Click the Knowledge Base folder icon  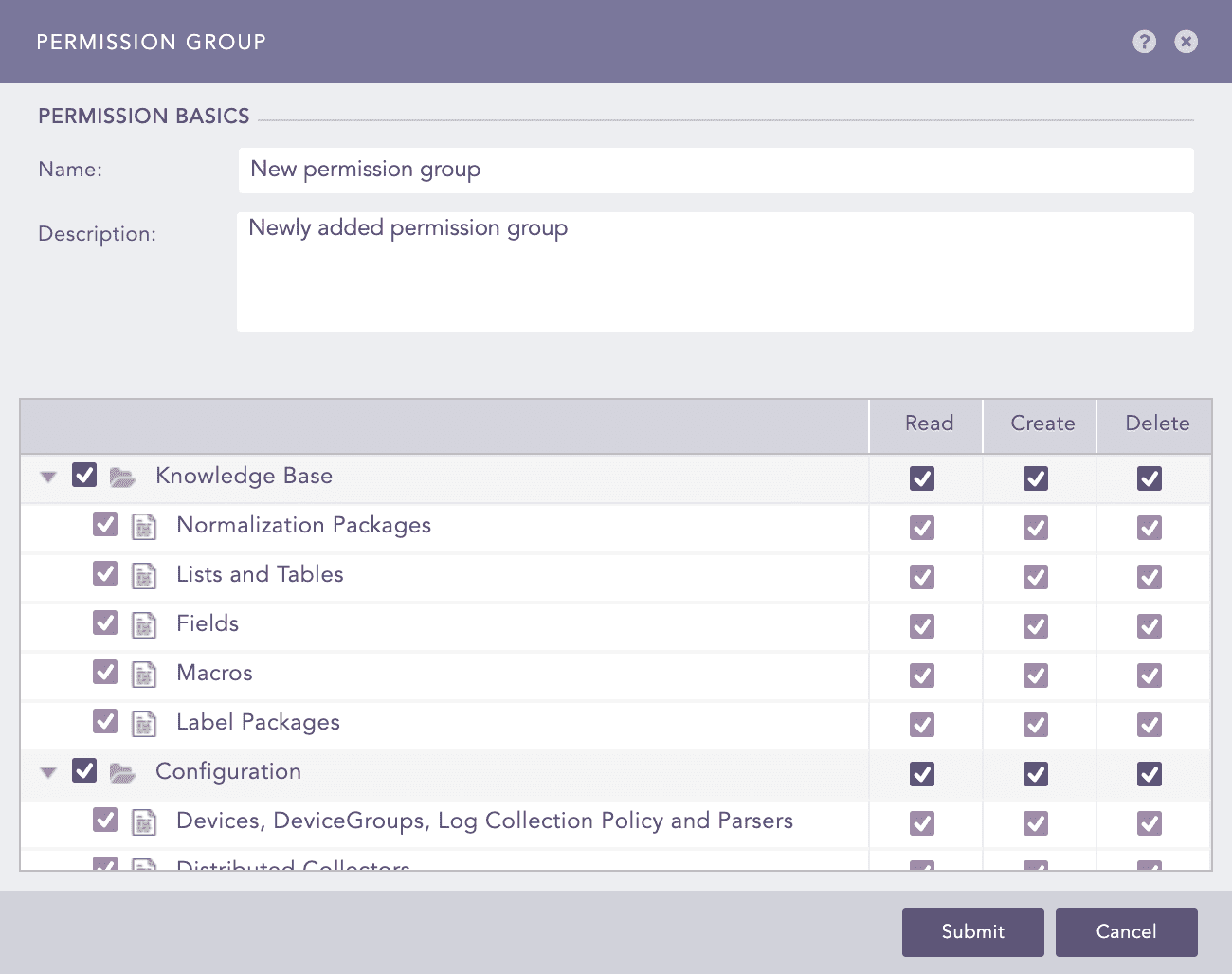coord(122,477)
